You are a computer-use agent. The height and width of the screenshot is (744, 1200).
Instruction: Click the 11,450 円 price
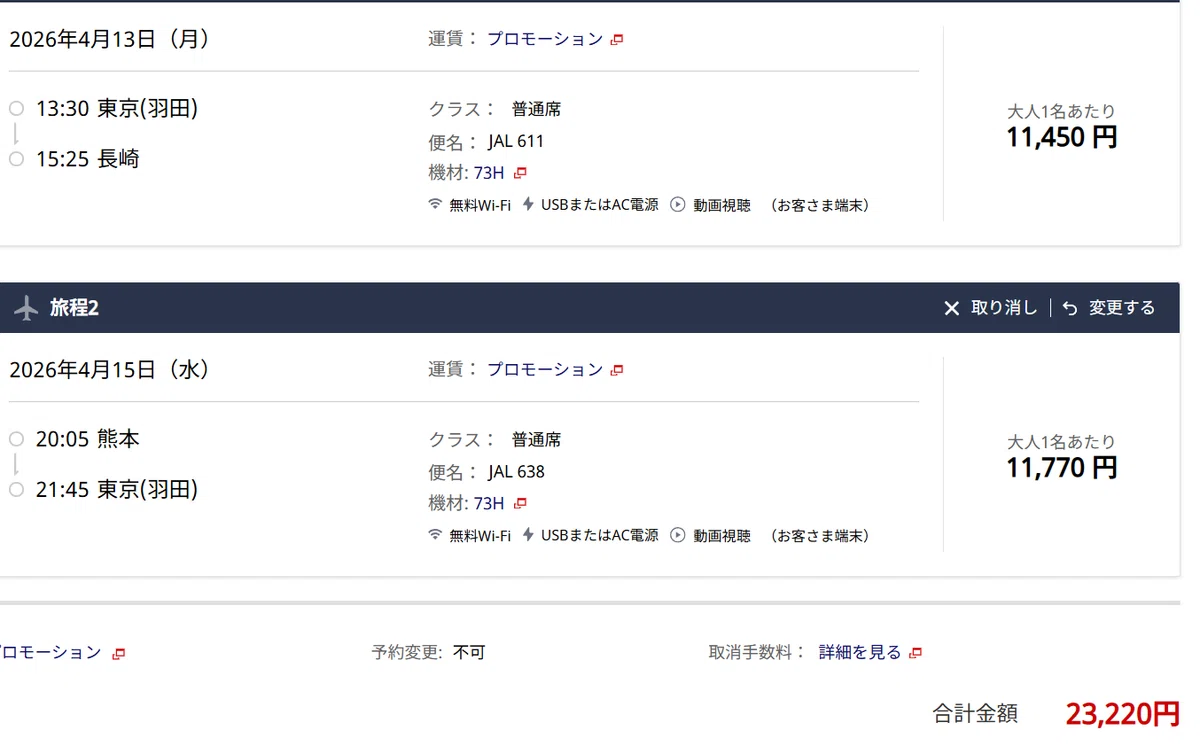click(1061, 137)
